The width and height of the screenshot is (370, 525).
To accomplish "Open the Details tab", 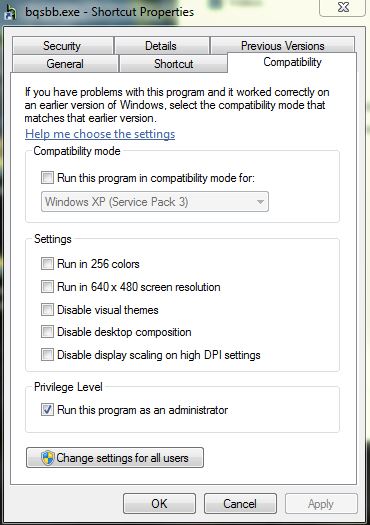I will pos(161,46).
